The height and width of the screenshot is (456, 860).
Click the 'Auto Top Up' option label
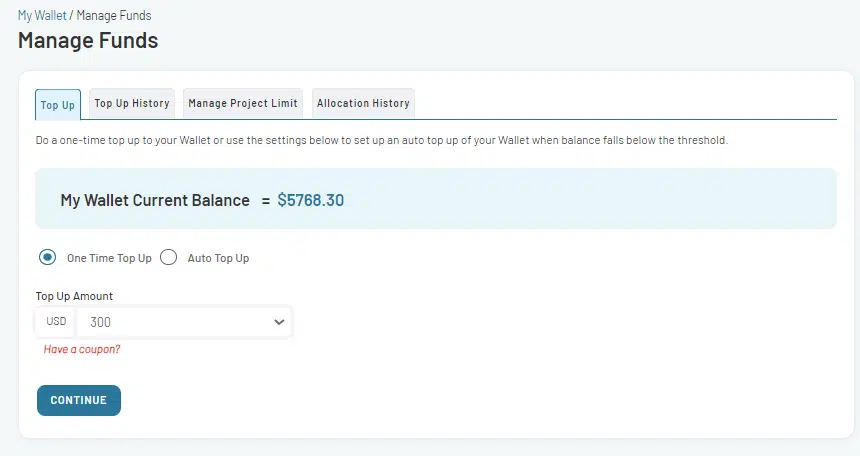[x=218, y=258]
